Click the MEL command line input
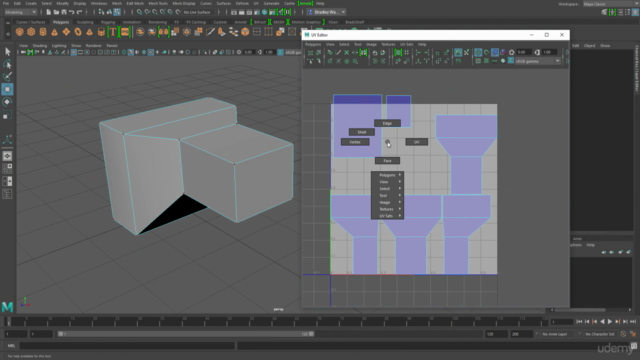Image resolution: width=640 pixels, height=360 pixels. [x=127, y=346]
